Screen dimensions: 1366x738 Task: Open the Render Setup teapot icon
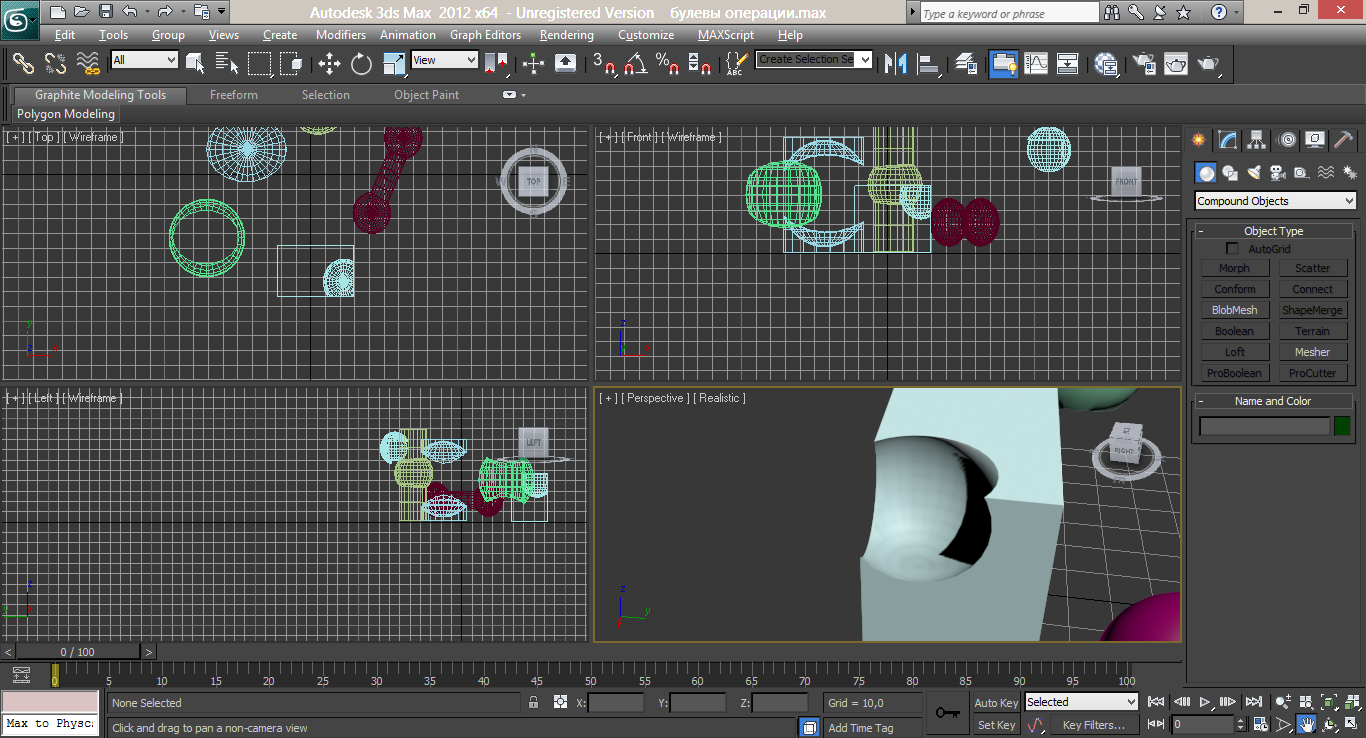1144,63
